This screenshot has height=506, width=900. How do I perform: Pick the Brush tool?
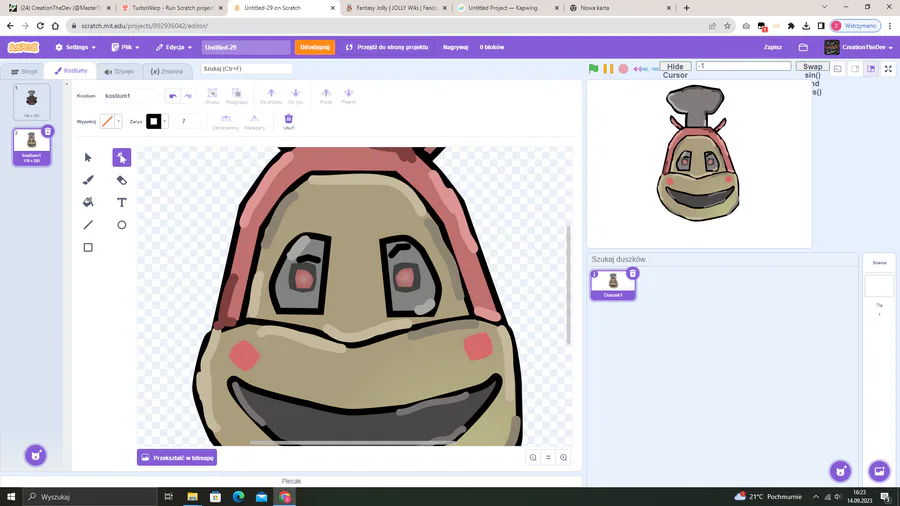click(x=88, y=180)
